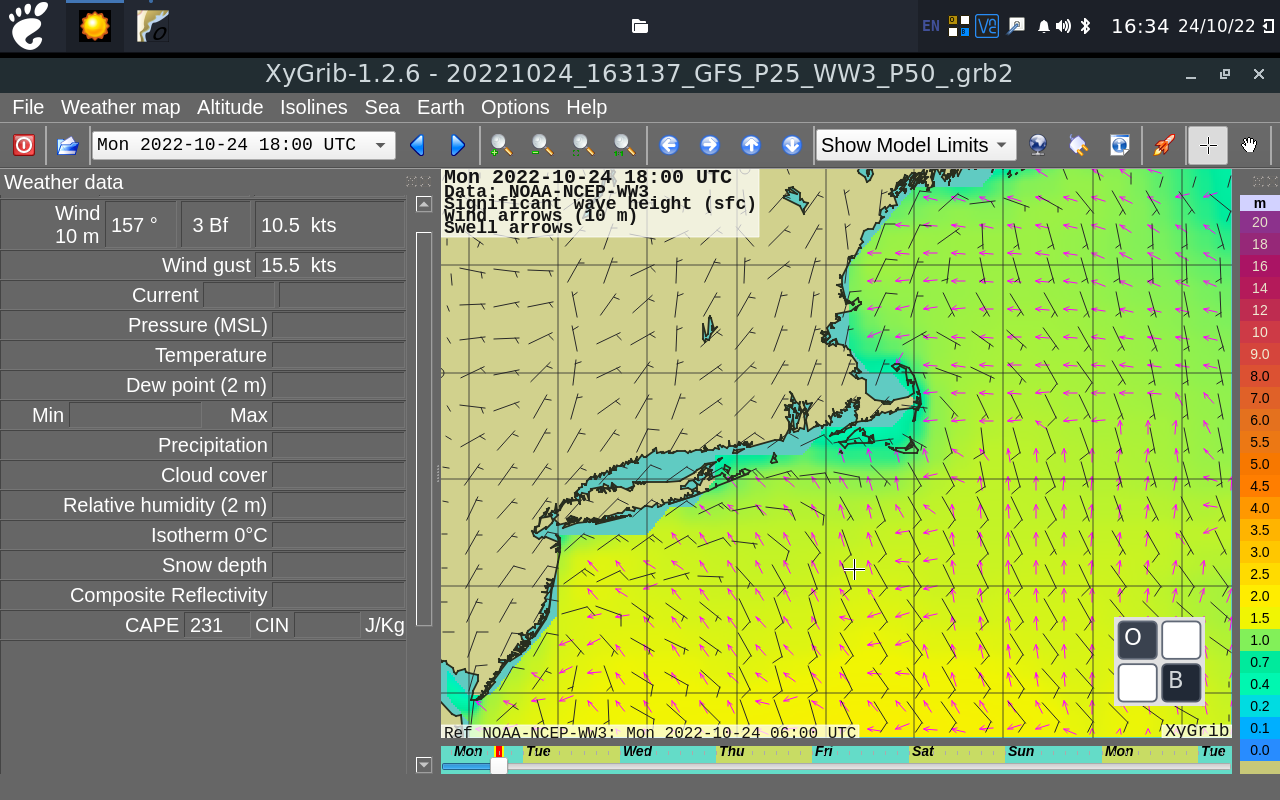Click the globe download GRIB icon

(1038, 145)
